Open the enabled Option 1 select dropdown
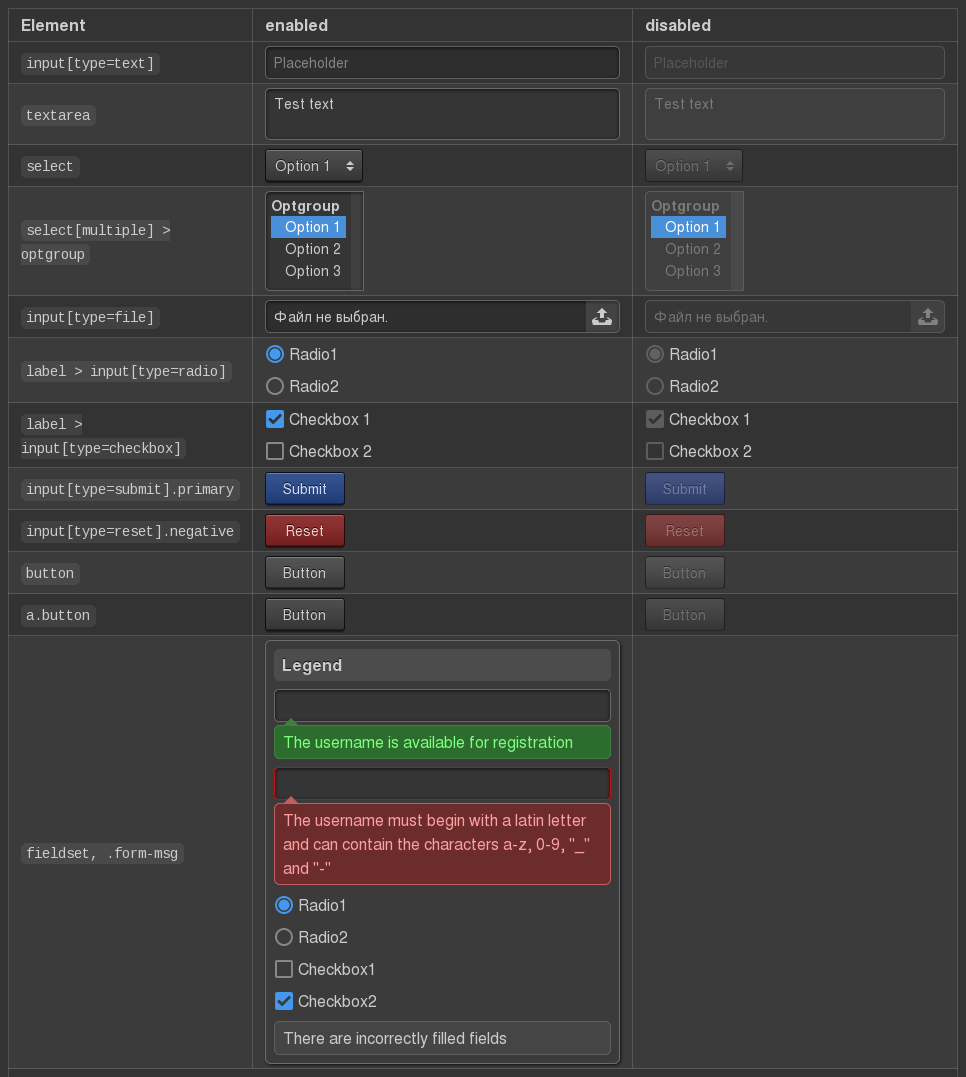The image size is (966, 1077). (314, 166)
